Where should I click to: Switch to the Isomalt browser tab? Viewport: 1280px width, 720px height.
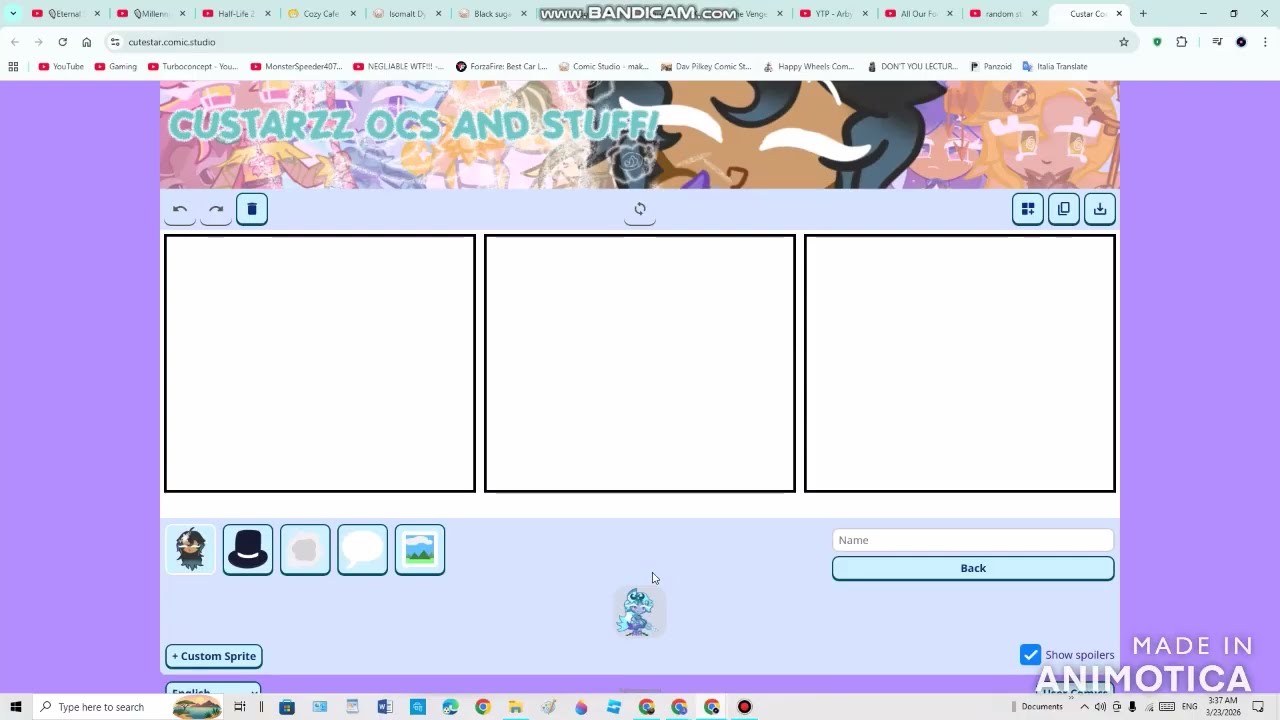[x=408, y=14]
